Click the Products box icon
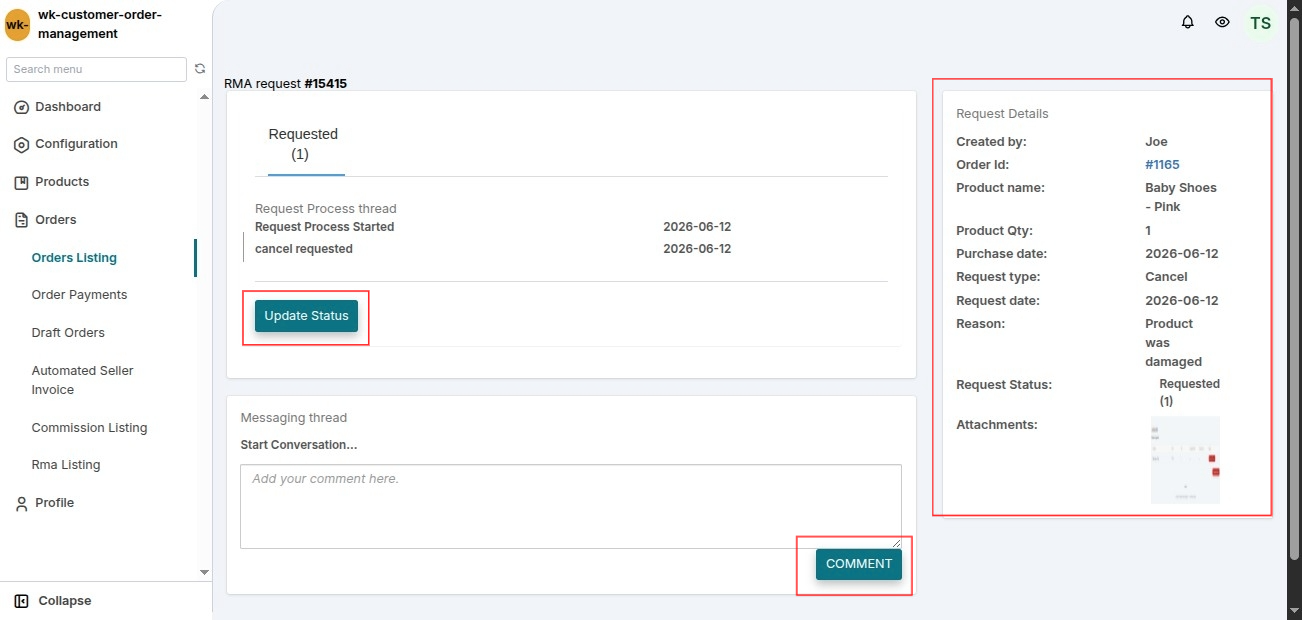The height and width of the screenshot is (620, 1302). tap(21, 182)
